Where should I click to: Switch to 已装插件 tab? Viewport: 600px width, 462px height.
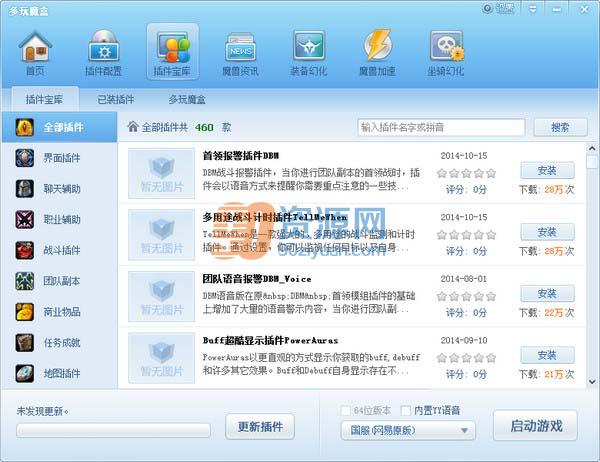pyautogui.click(x=116, y=100)
